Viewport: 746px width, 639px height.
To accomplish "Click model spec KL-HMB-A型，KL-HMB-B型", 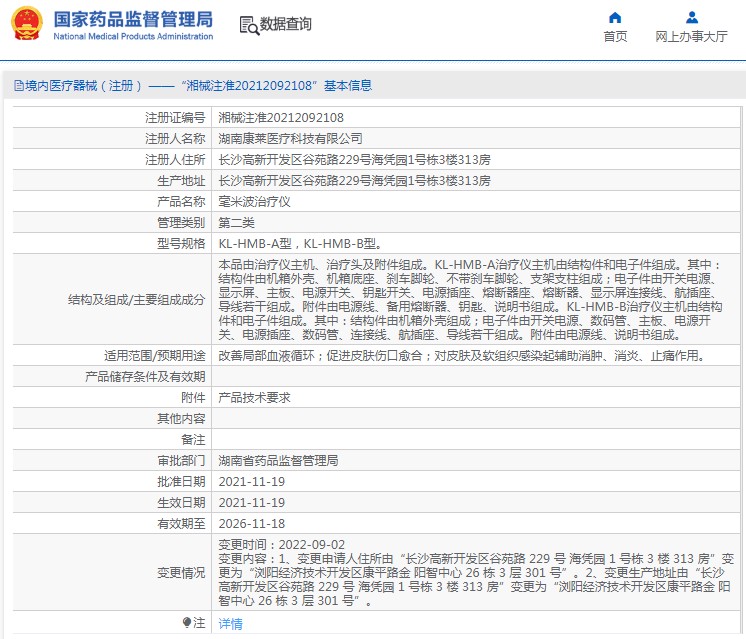I will [300, 244].
